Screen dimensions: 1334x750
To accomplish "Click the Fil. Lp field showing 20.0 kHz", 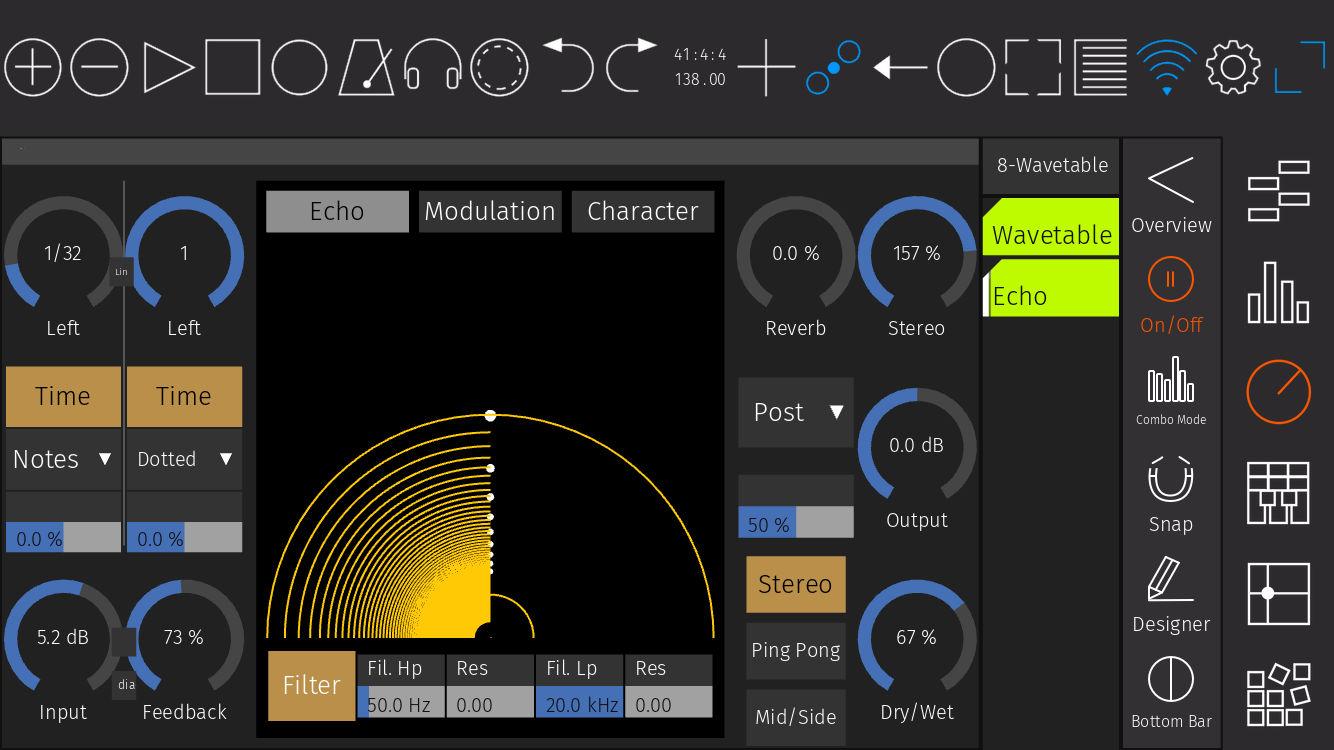I will click(579, 703).
